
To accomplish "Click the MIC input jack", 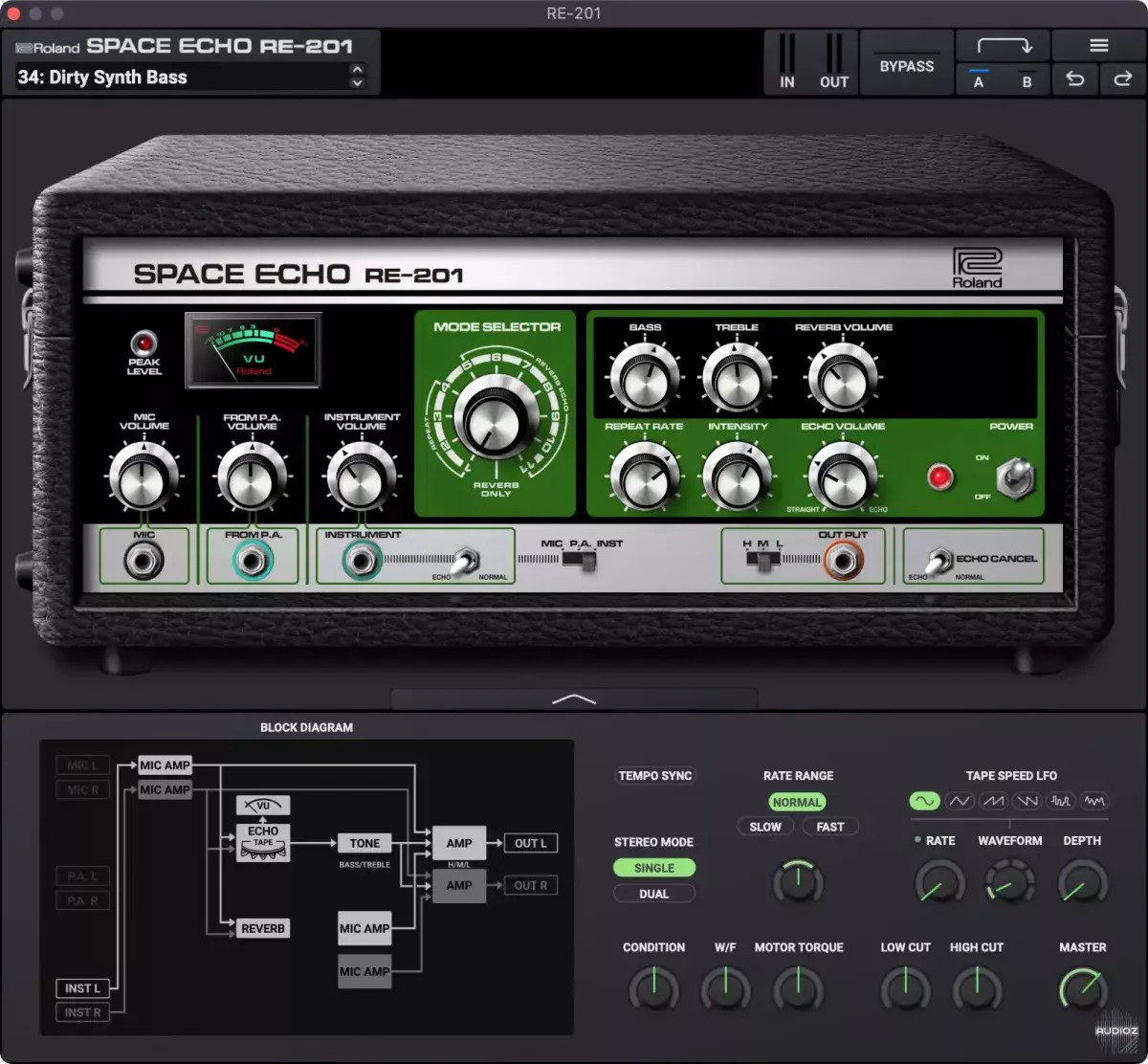I will pos(144,561).
